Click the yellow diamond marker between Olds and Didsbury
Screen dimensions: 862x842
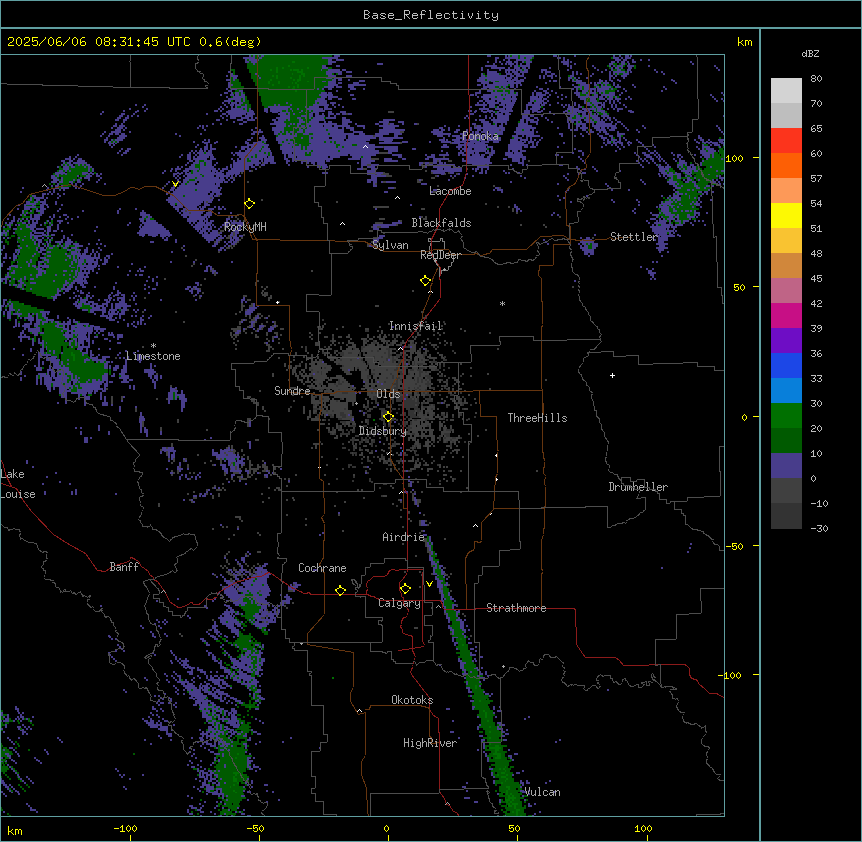(388, 417)
